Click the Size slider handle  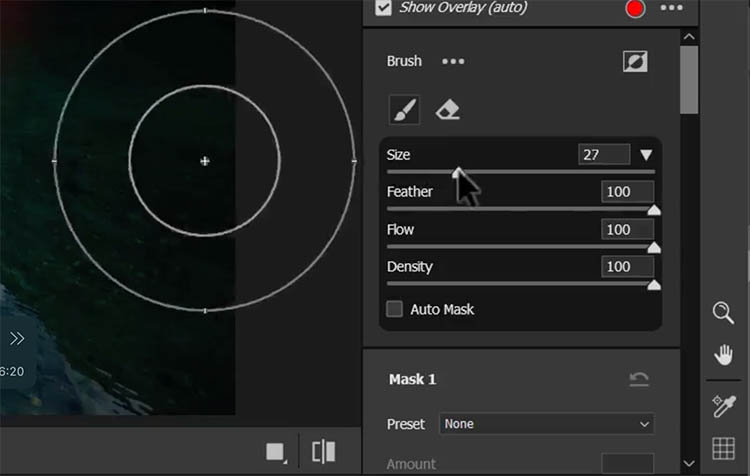tap(458, 172)
